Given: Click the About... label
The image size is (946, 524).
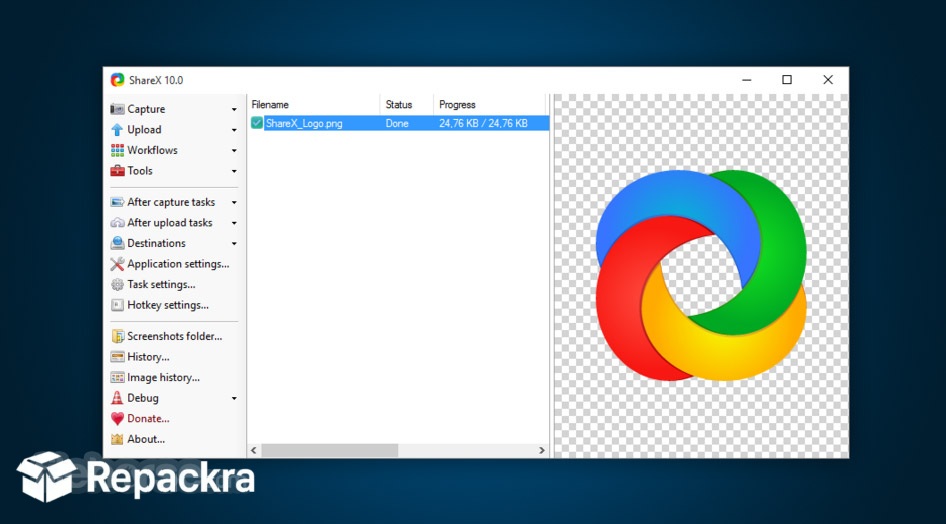Looking at the screenshot, I should 146,439.
